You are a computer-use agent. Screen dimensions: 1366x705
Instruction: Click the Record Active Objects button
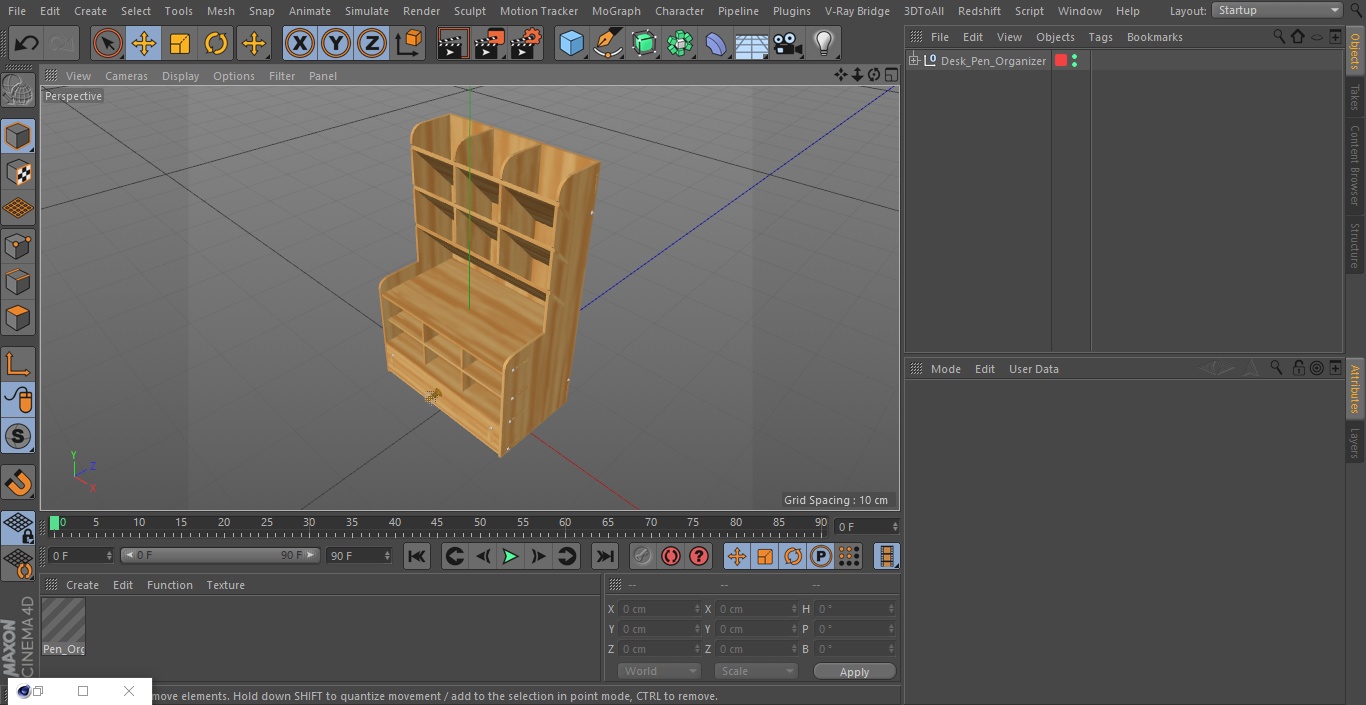(x=643, y=556)
